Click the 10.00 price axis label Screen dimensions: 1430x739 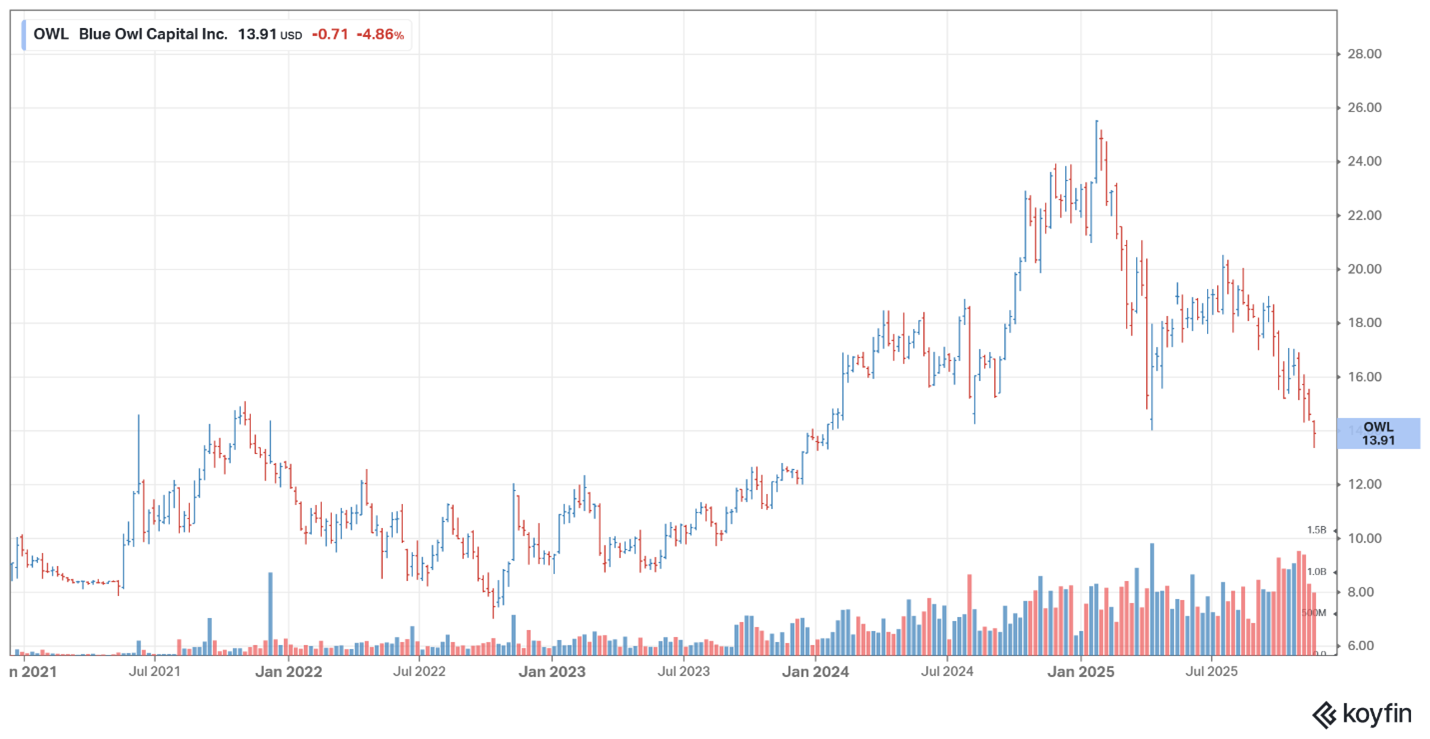1366,539
